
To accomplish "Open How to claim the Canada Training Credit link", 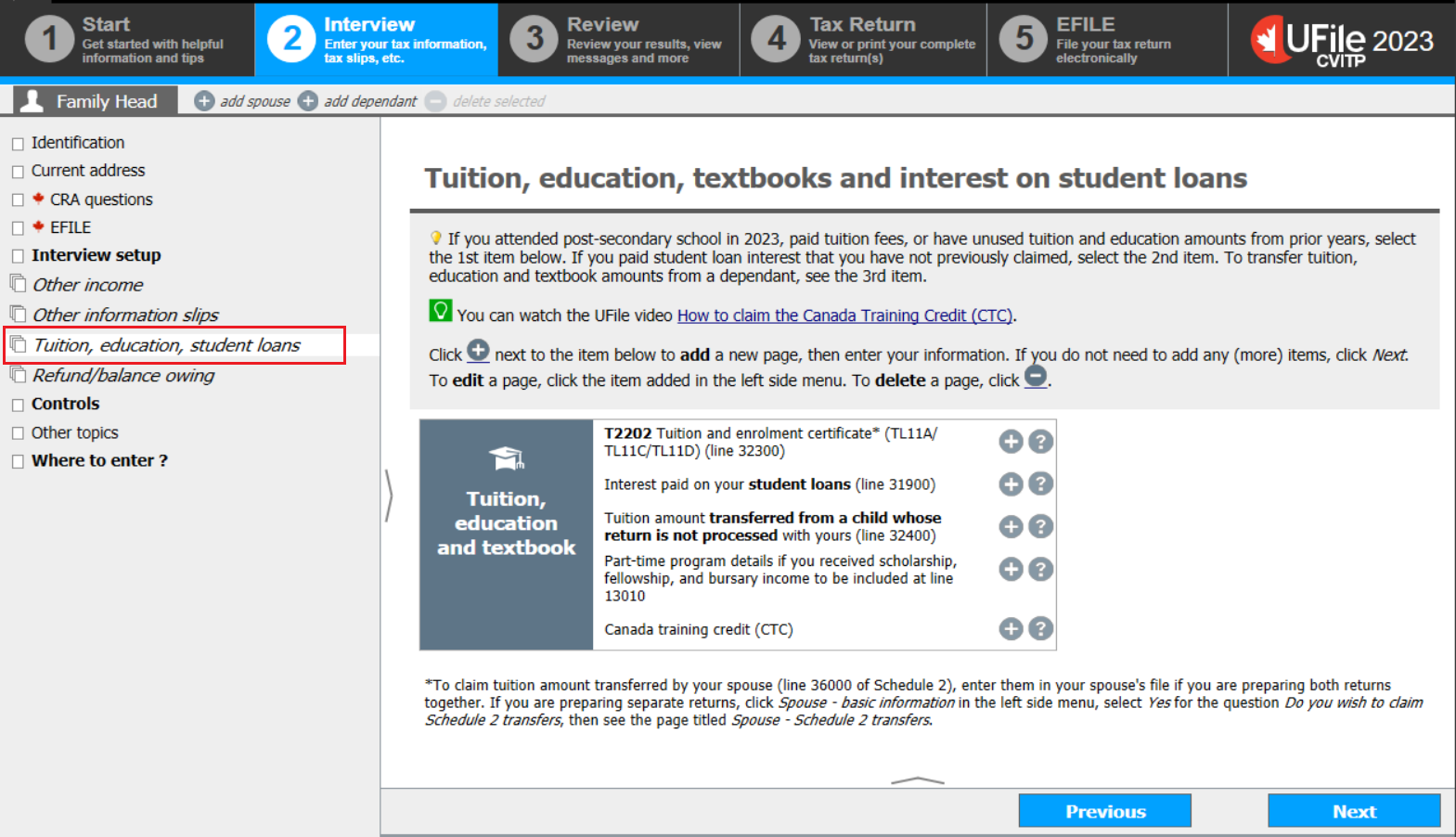I will (x=845, y=315).
